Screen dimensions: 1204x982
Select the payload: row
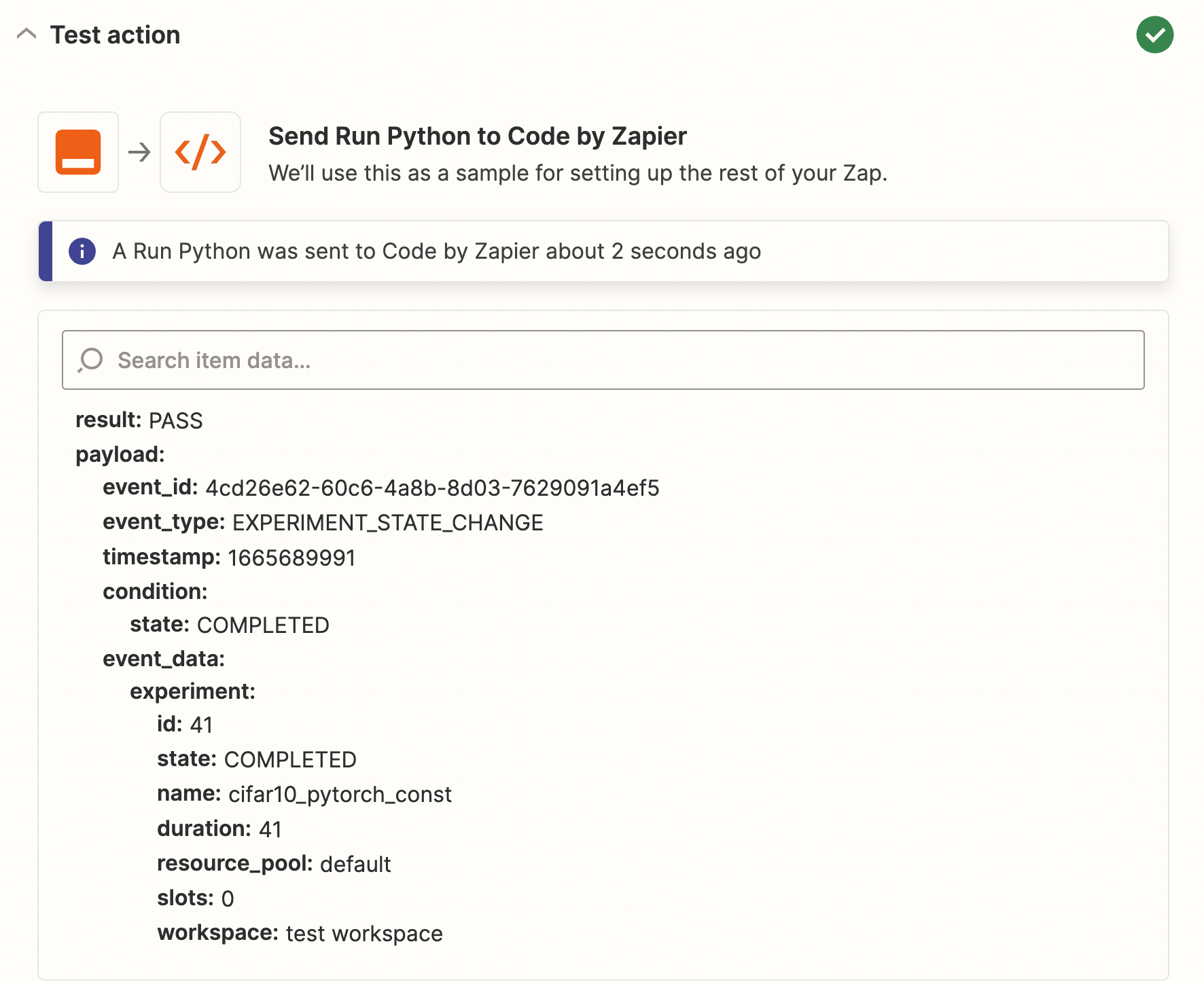(x=120, y=454)
